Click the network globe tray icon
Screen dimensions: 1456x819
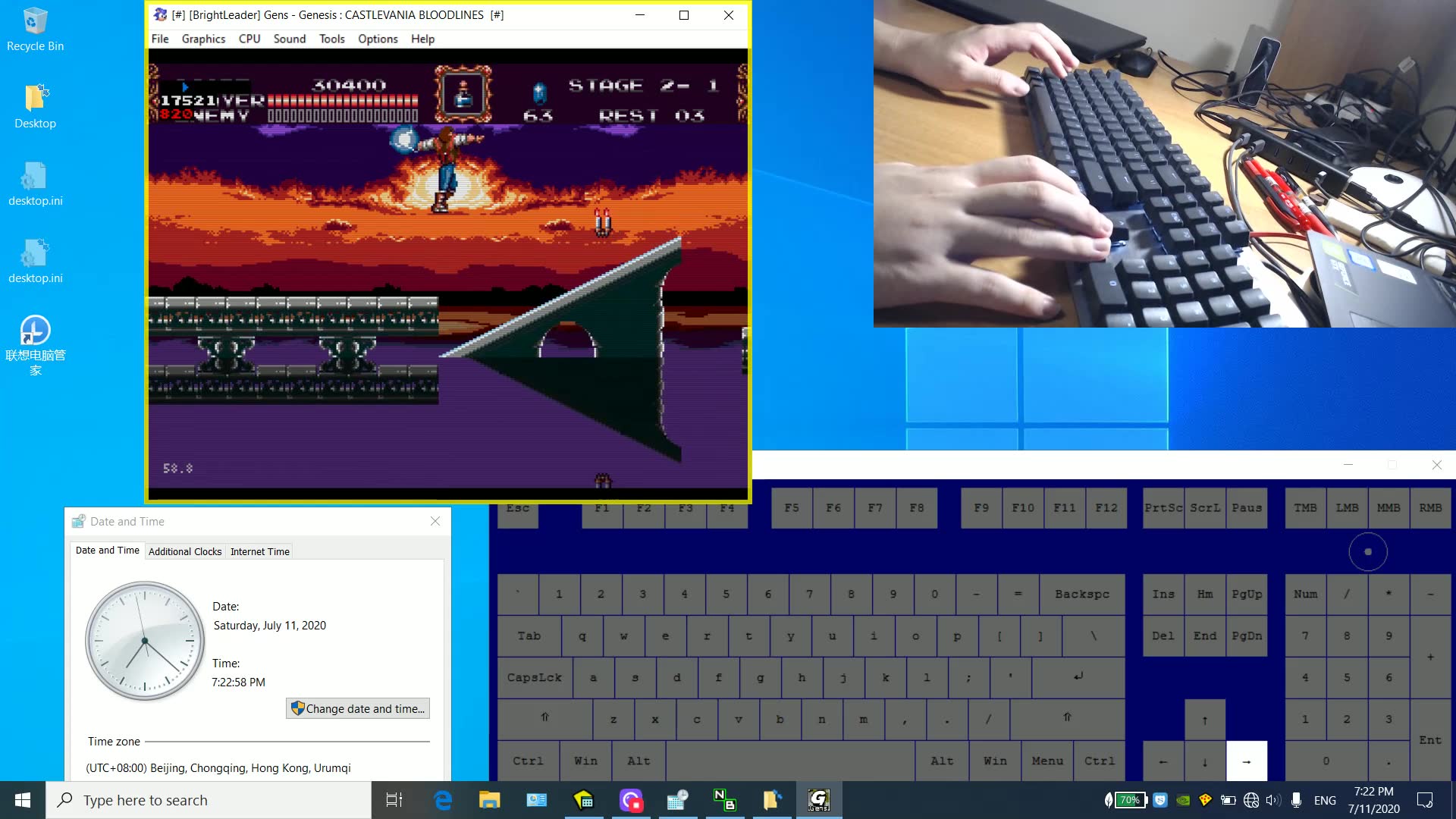pos(1251,800)
